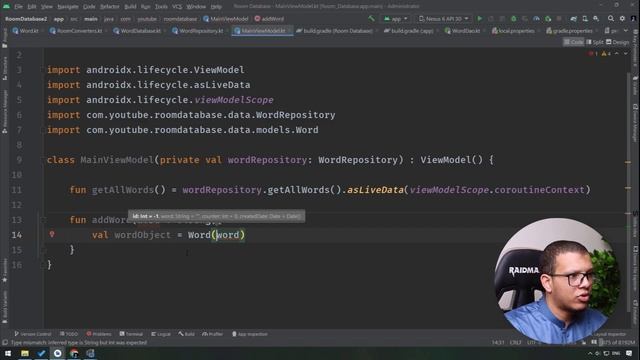Switch to the WordDatabase.kt tab

click(x=138, y=31)
